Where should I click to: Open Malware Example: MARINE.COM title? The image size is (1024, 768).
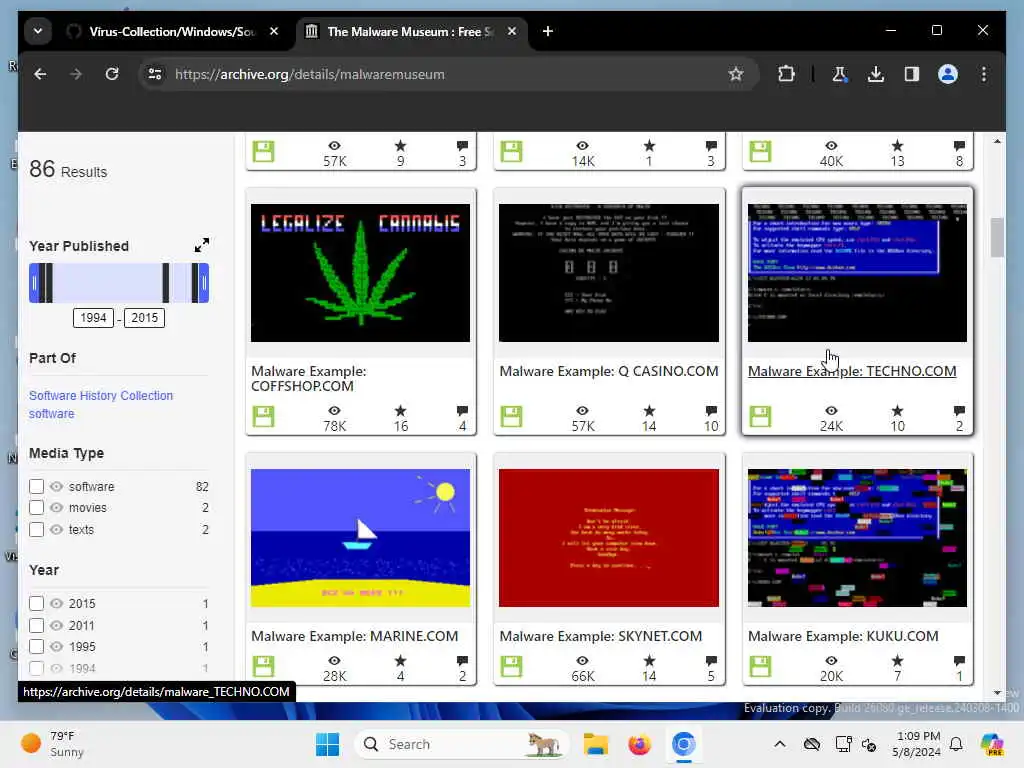pos(355,636)
